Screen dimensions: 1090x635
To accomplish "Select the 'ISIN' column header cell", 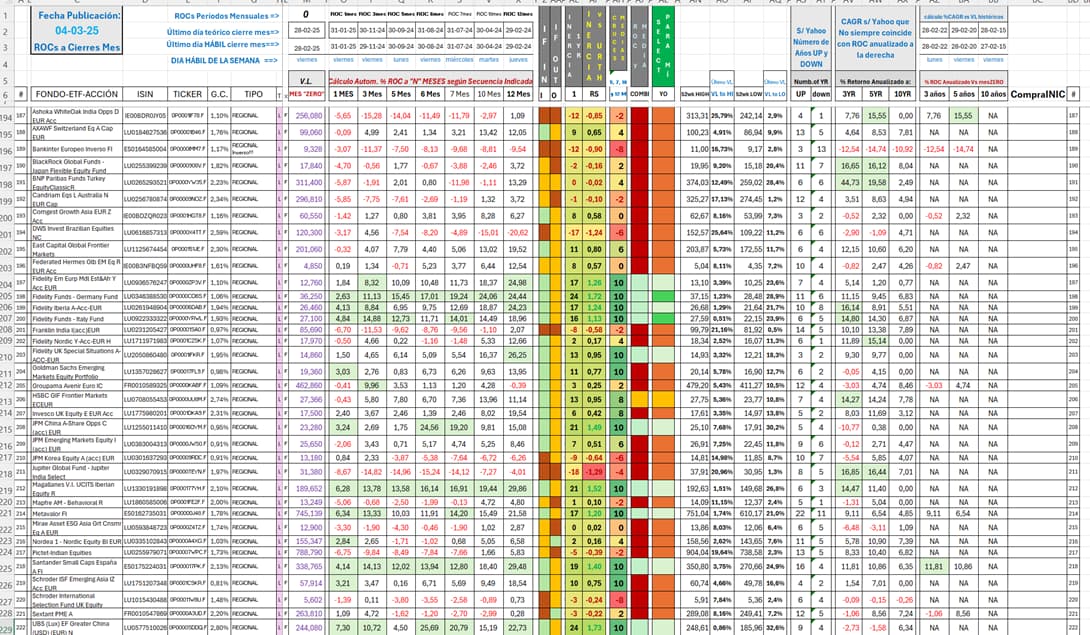I will tap(145, 94).
